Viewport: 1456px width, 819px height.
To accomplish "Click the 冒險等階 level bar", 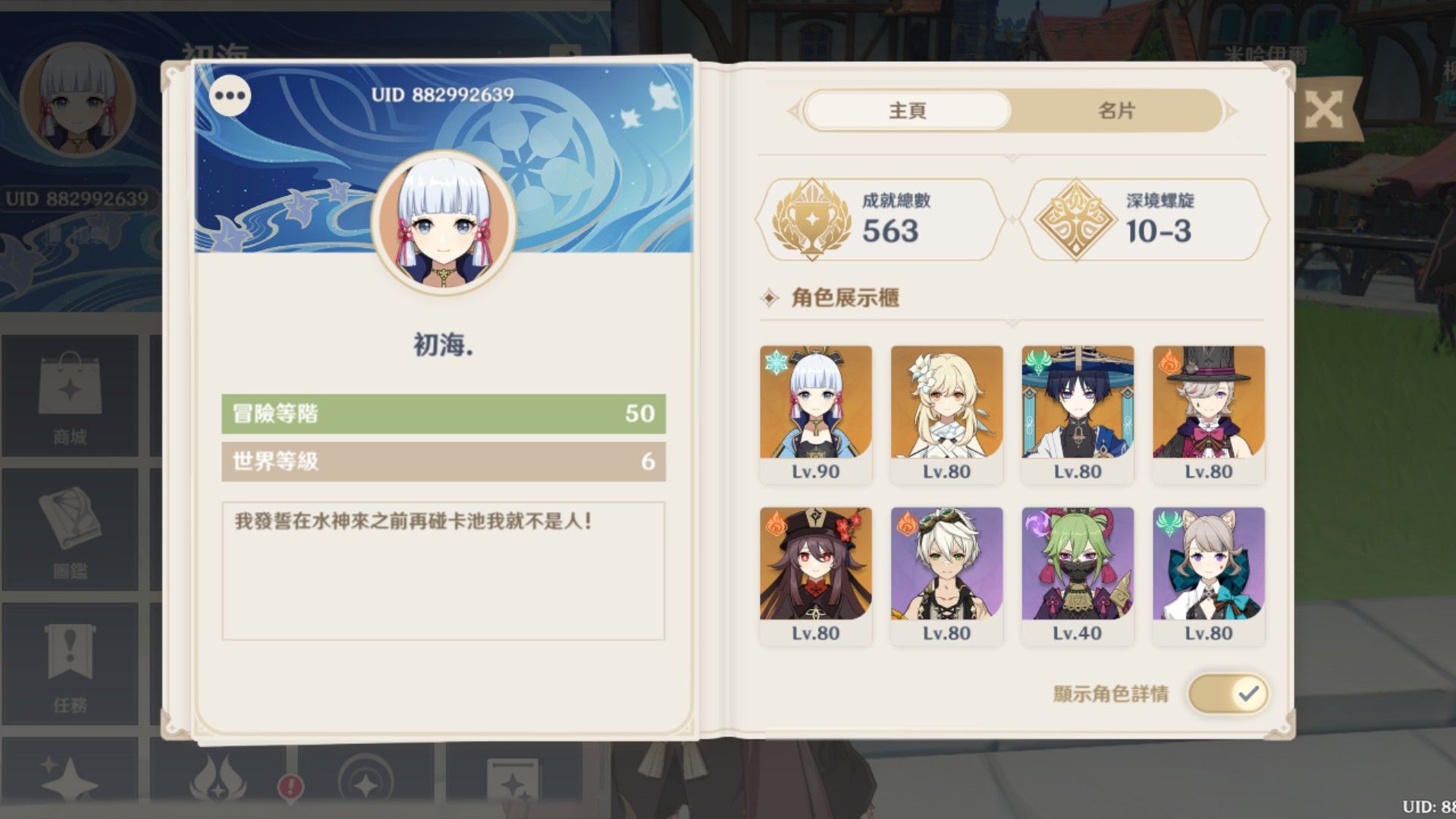I will [x=444, y=413].
